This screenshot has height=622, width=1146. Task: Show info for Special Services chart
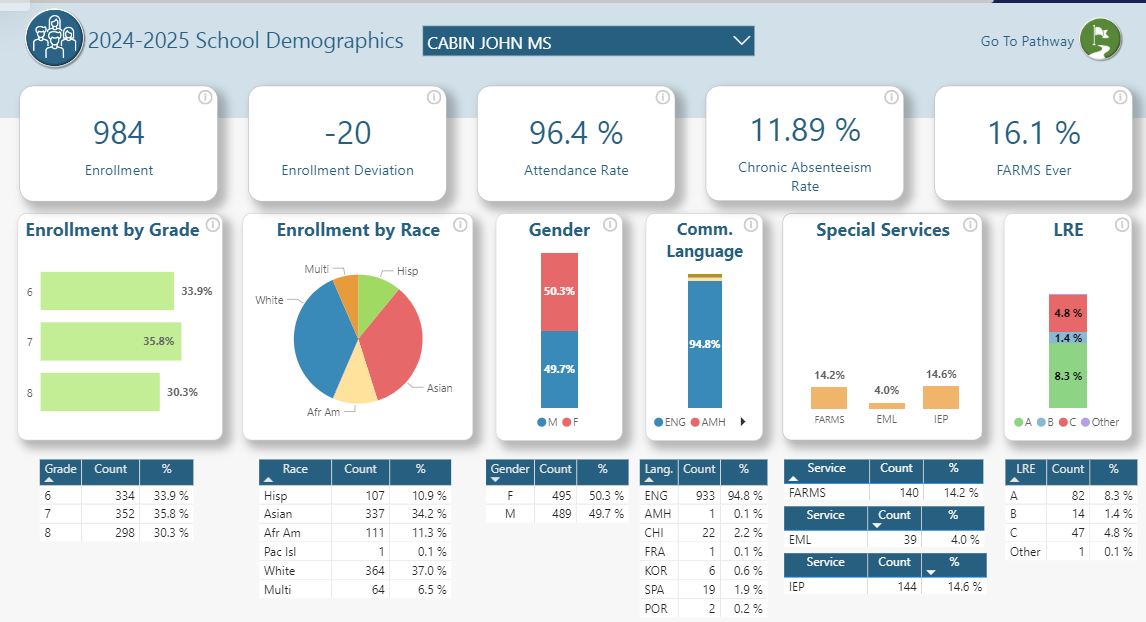click(x=970, y=224)
